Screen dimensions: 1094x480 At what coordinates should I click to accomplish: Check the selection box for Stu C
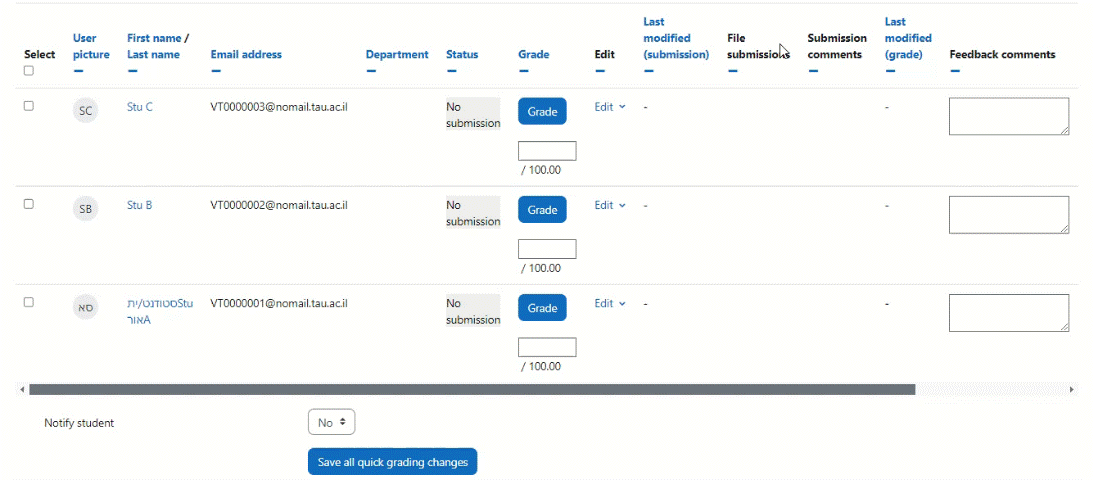click(x=29, y=106)
